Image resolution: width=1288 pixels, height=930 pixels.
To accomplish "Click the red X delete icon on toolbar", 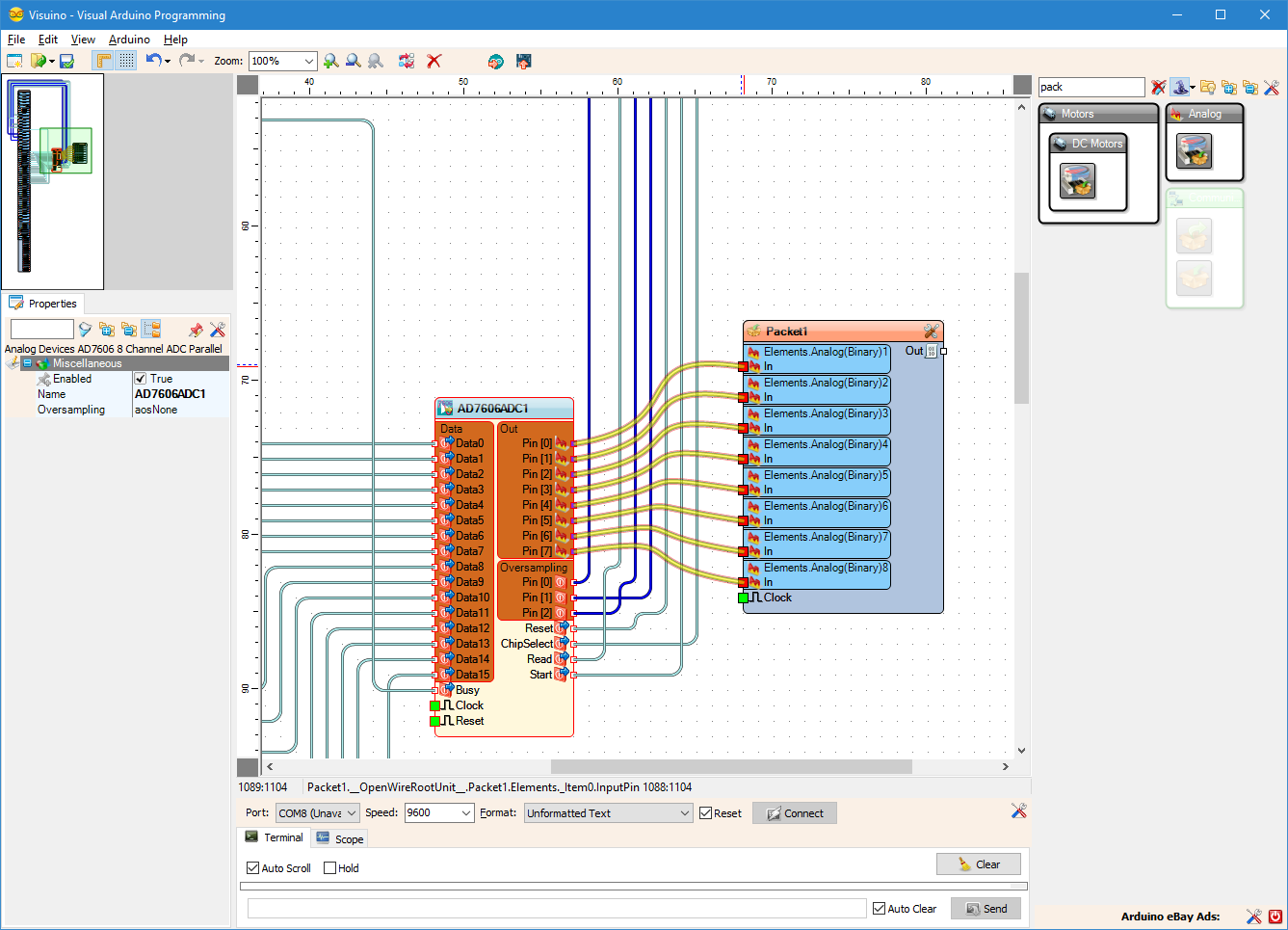I will click(x=434, y=61).
